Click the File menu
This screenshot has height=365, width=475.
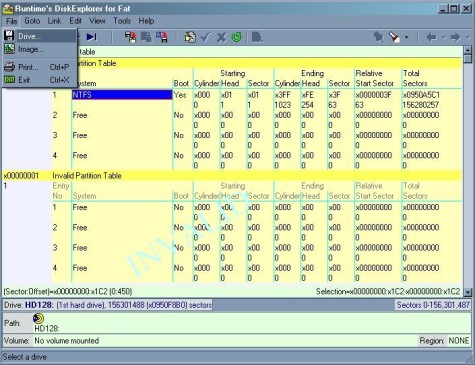point(11,21)
